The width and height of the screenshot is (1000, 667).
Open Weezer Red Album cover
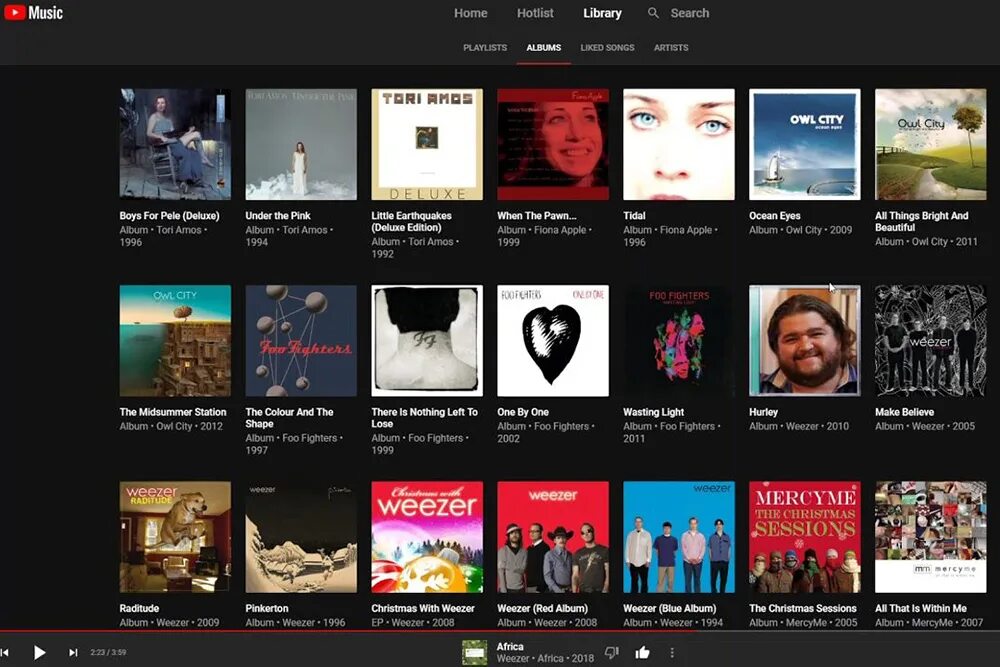(553, 537)
